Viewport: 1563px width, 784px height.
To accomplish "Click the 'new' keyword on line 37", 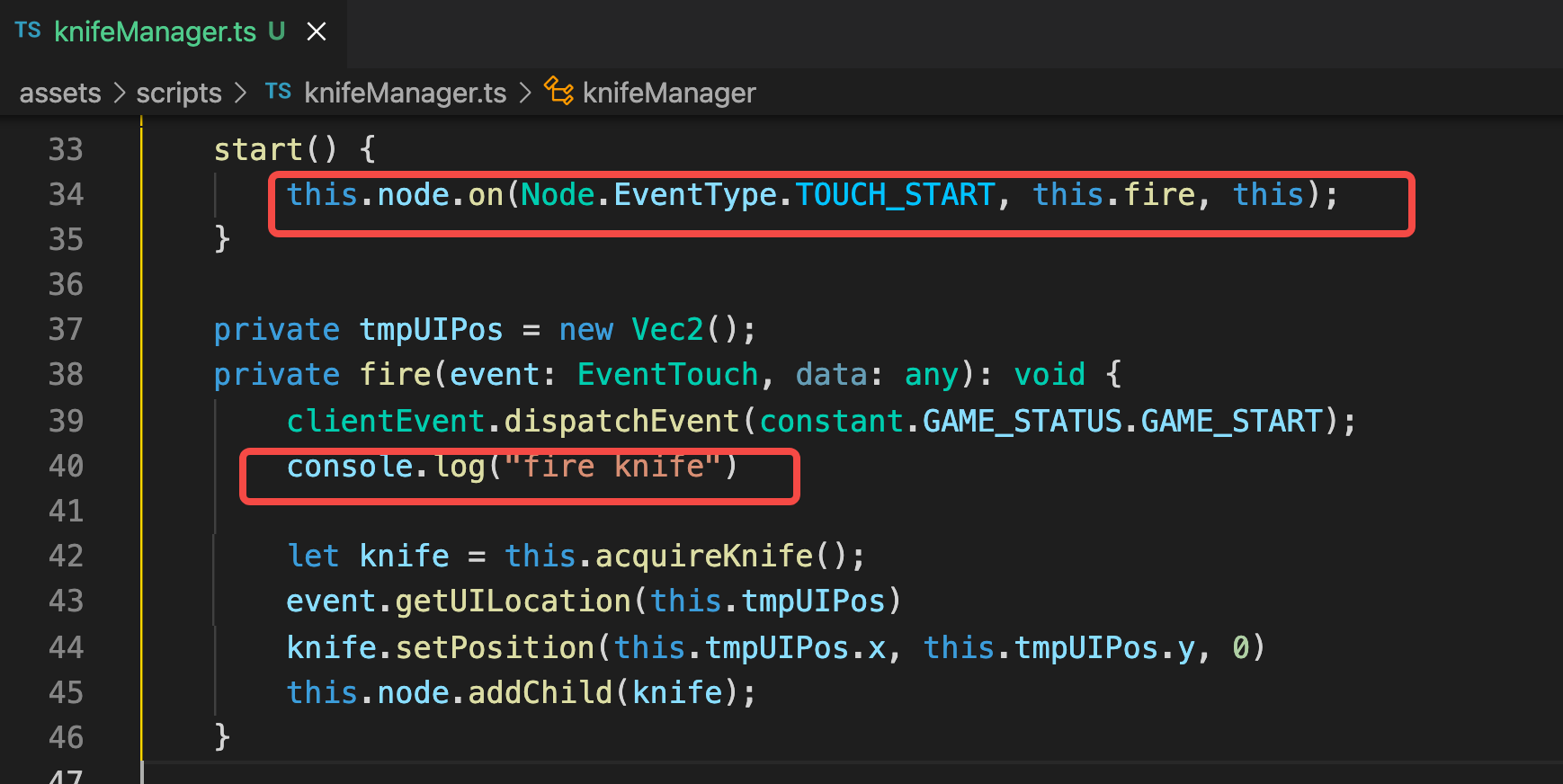I will point(585,329).
